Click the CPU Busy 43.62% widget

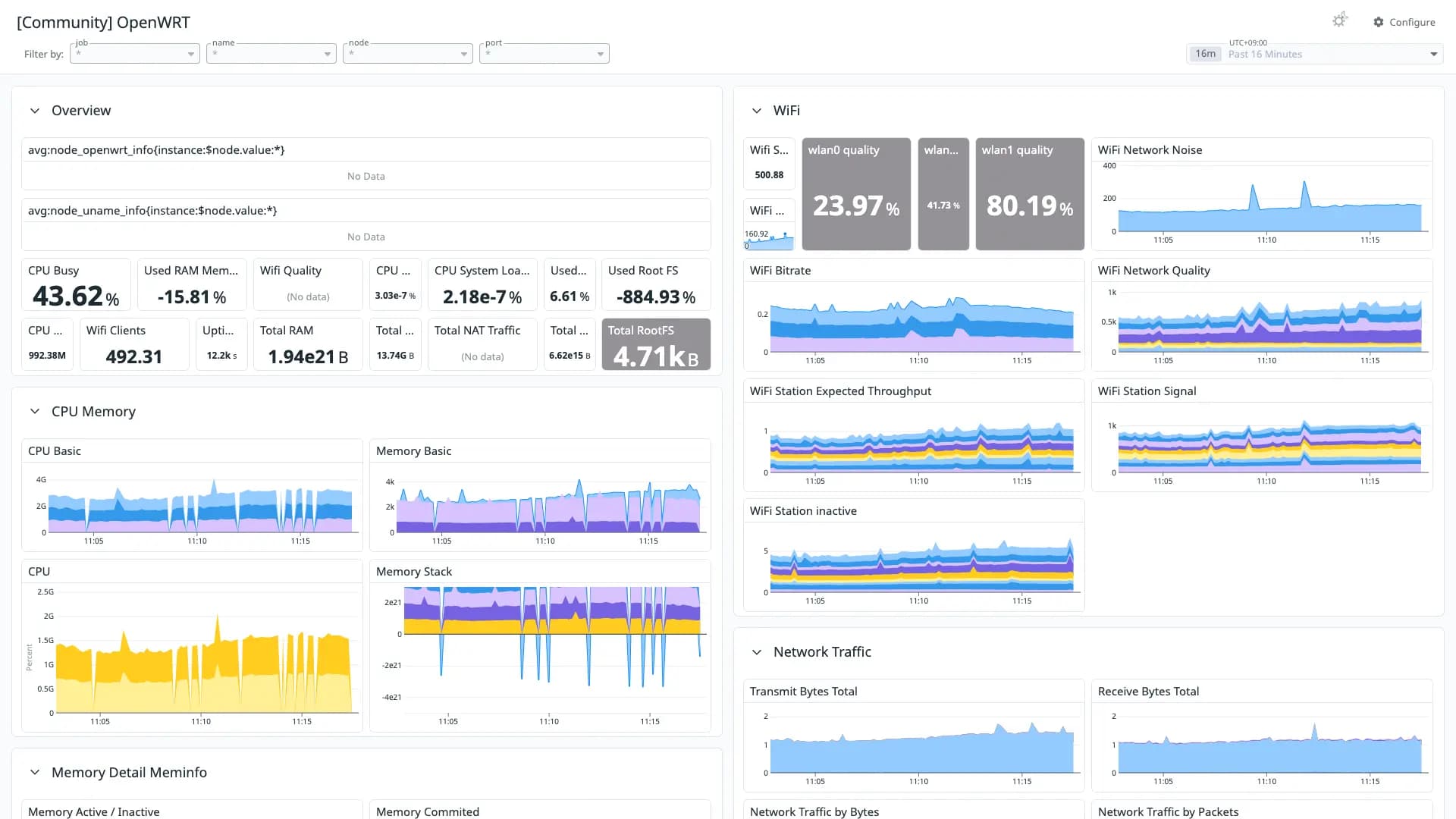point(76,284)
